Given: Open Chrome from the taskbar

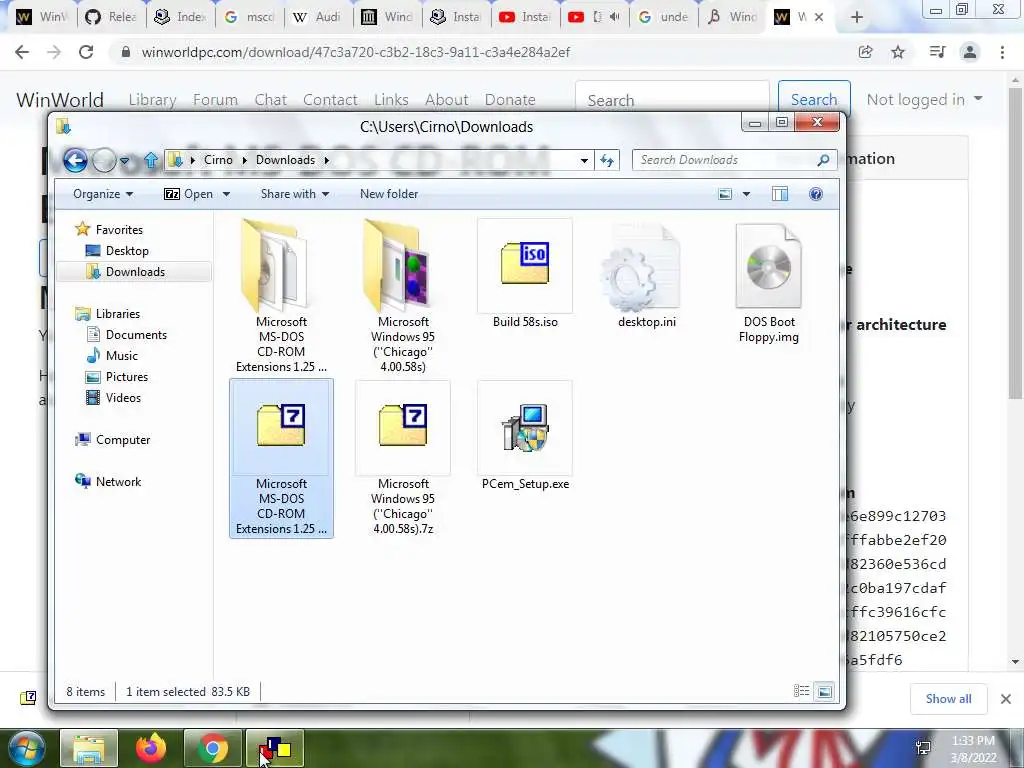Looking at the screenshot, I should pos(212,748).
